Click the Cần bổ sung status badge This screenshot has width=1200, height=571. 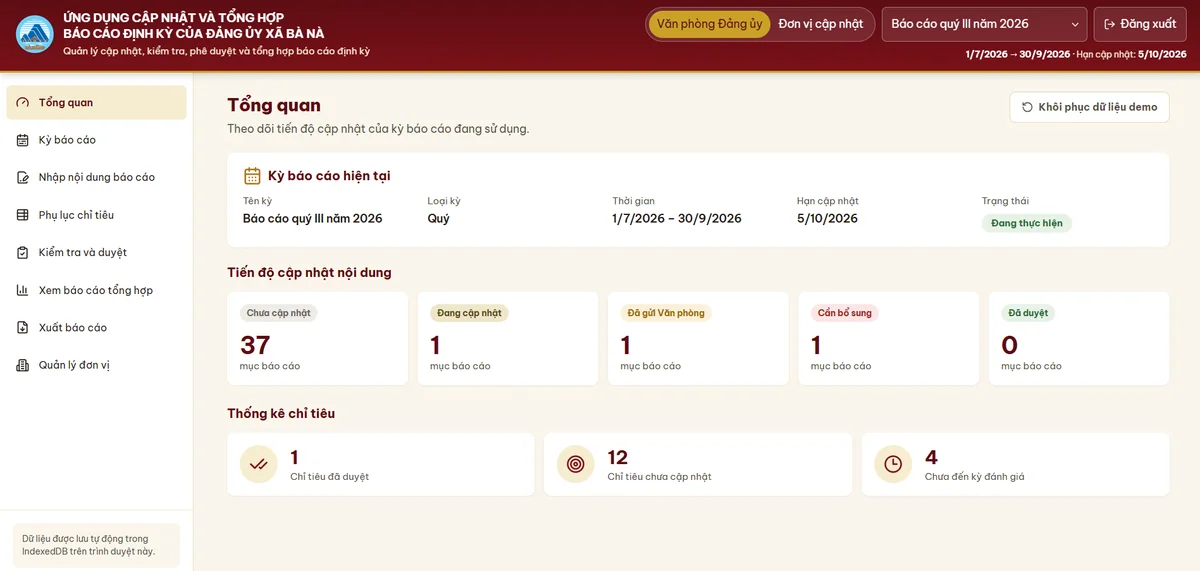tap(845, 313)
